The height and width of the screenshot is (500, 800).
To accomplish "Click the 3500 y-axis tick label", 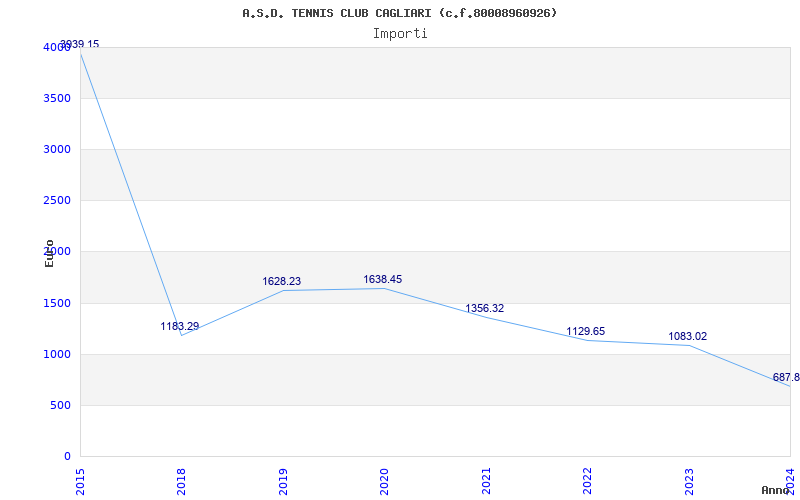I will click(x=57, y=98).
